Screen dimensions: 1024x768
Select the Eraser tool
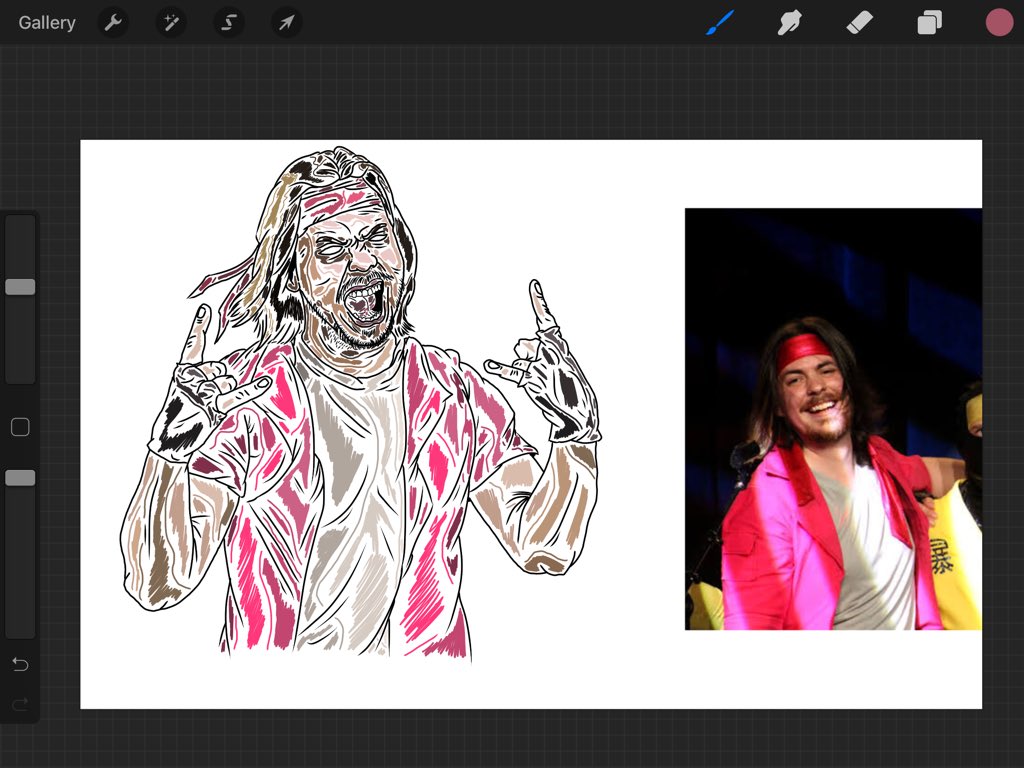point(859,23)
